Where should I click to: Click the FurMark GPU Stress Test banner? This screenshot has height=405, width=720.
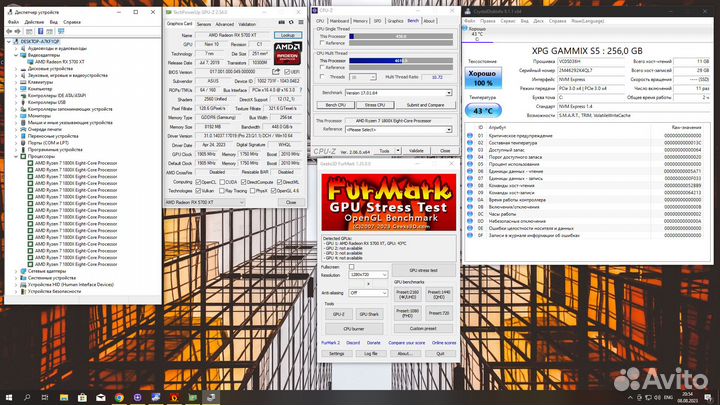coord(388,202)
